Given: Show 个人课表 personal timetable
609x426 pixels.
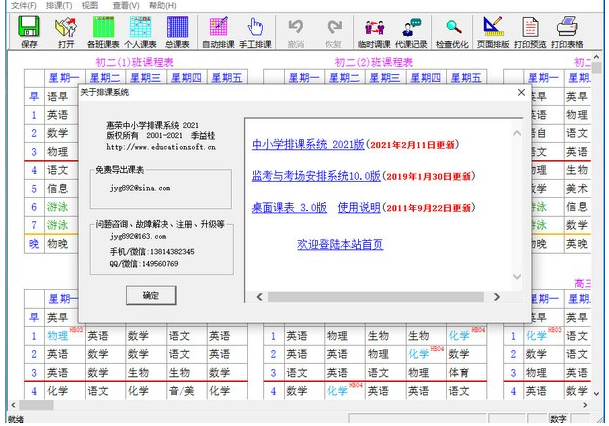Looking at the screenshot, I should (x=140, y=32).
